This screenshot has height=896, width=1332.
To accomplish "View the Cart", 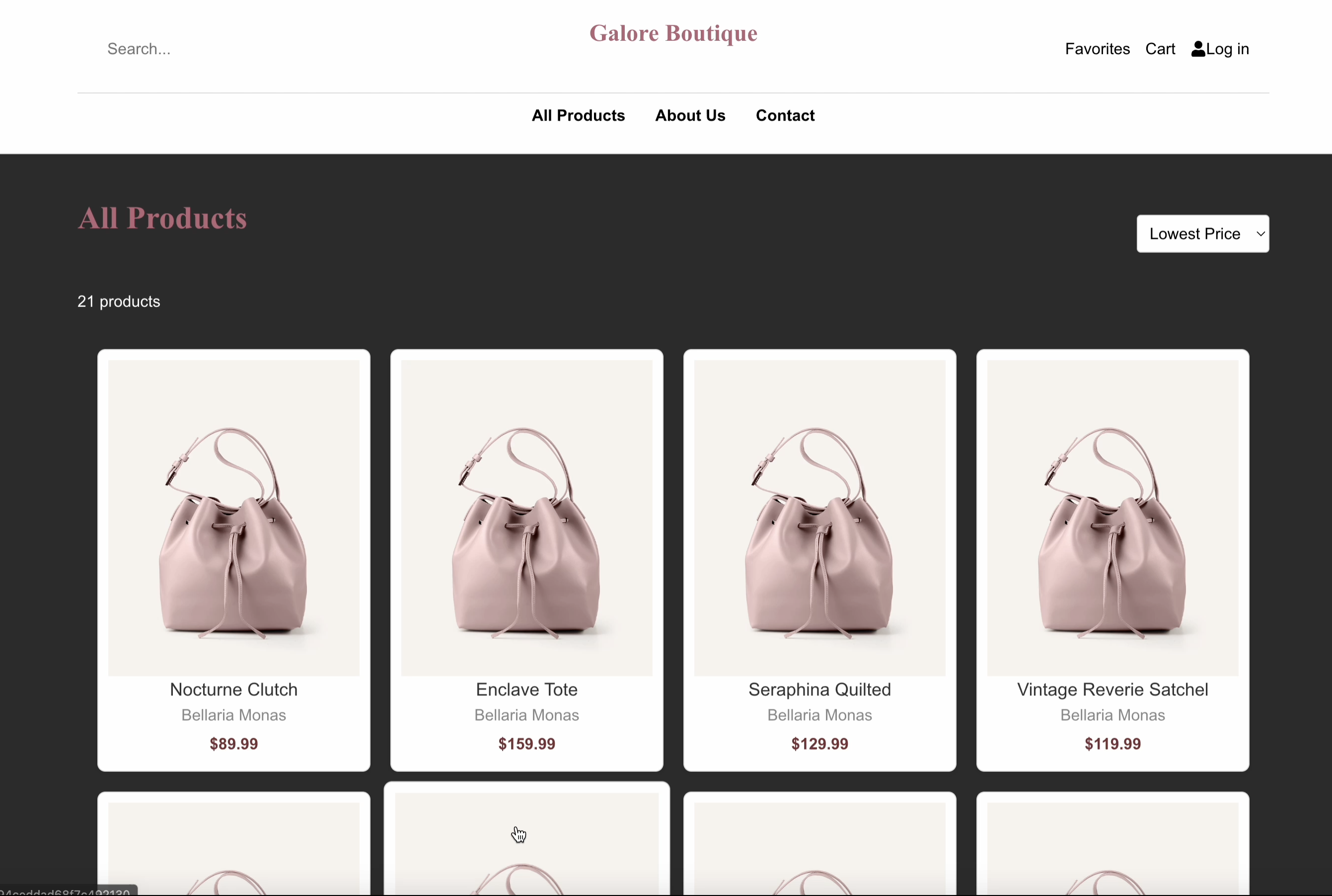I will point(1160,49).
